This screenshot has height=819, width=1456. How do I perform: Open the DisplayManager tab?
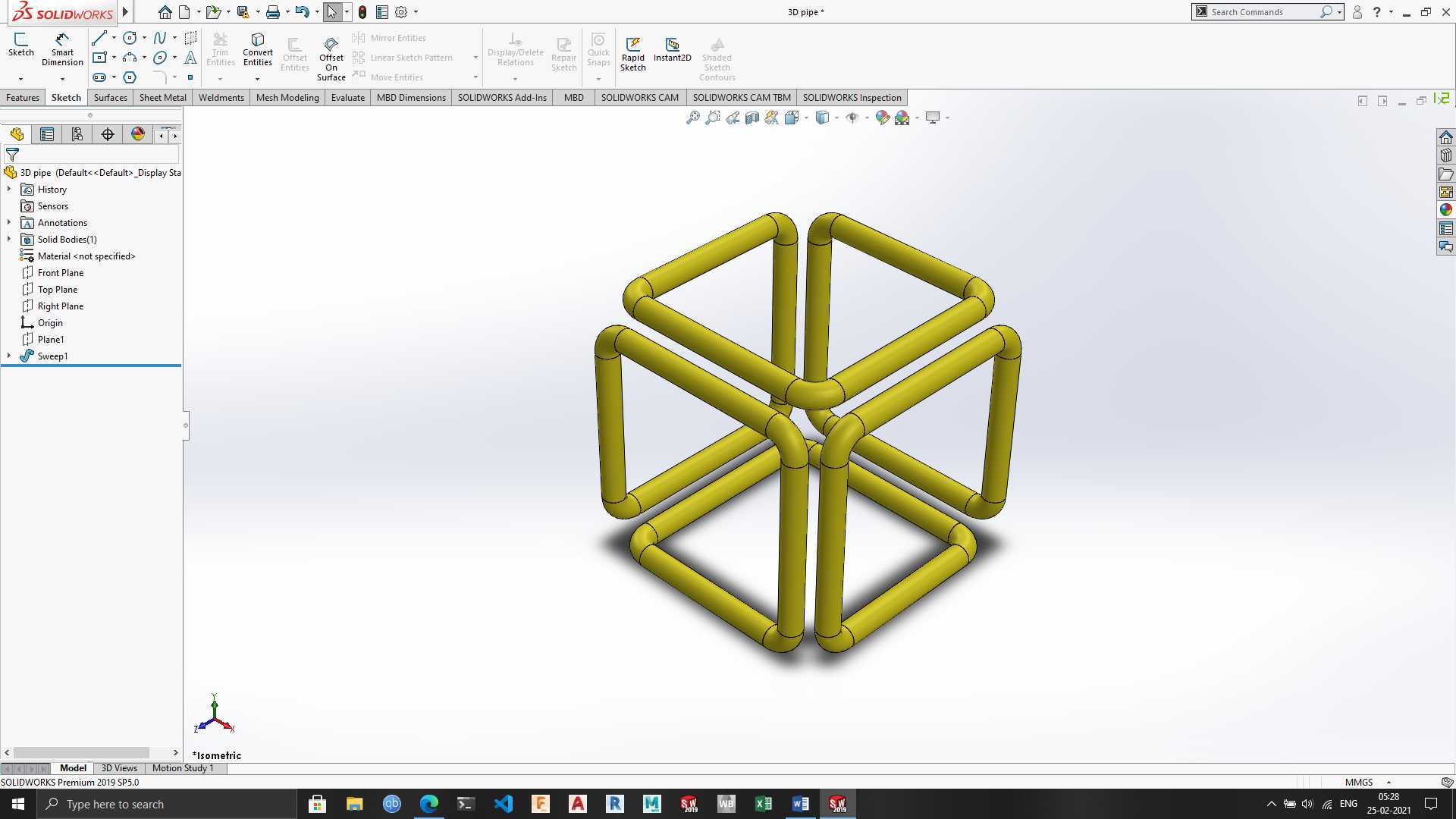[x=138, y=135]
